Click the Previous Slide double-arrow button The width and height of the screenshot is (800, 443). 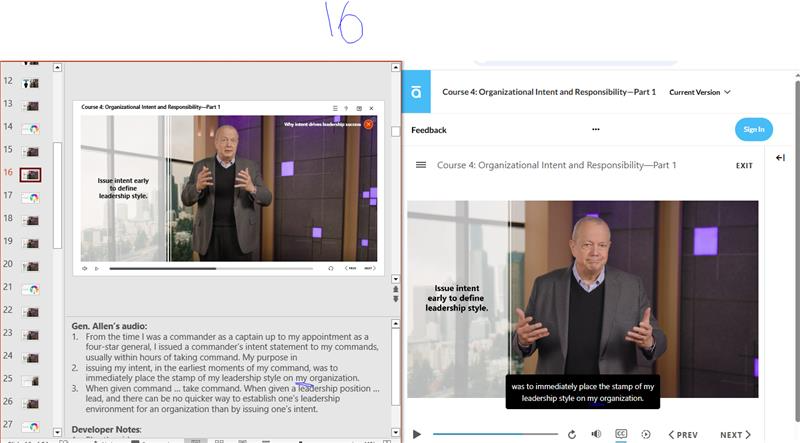pos(395,289)
